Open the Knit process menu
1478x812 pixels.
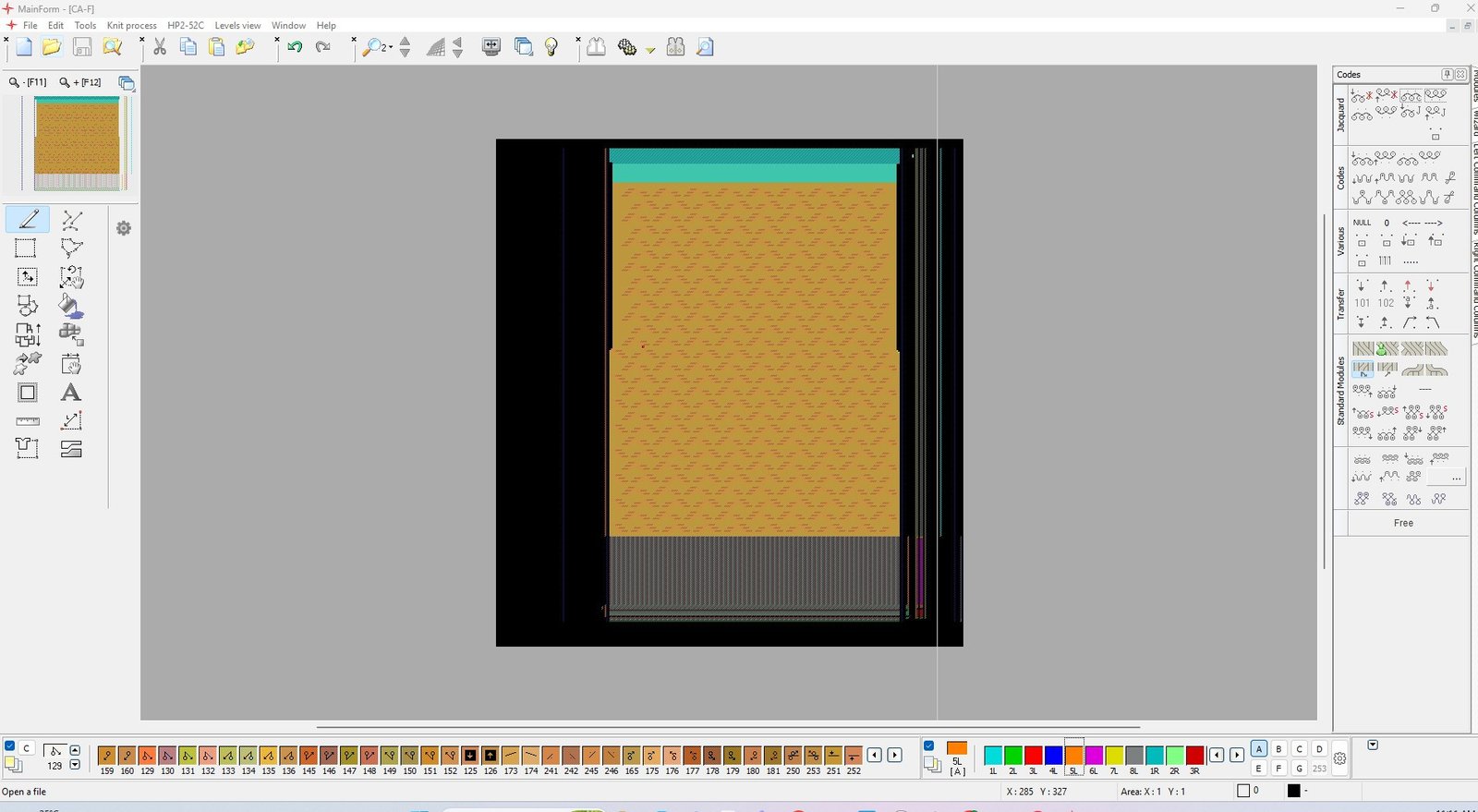(x=131, y=25)
